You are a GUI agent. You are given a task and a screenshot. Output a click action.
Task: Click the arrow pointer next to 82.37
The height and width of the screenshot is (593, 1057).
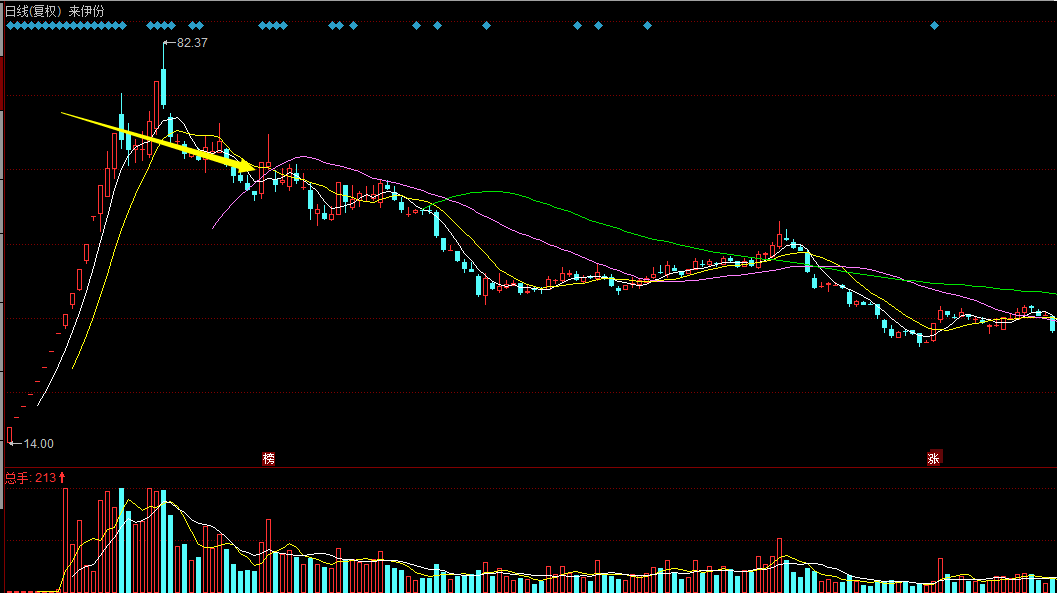[169, 43]
